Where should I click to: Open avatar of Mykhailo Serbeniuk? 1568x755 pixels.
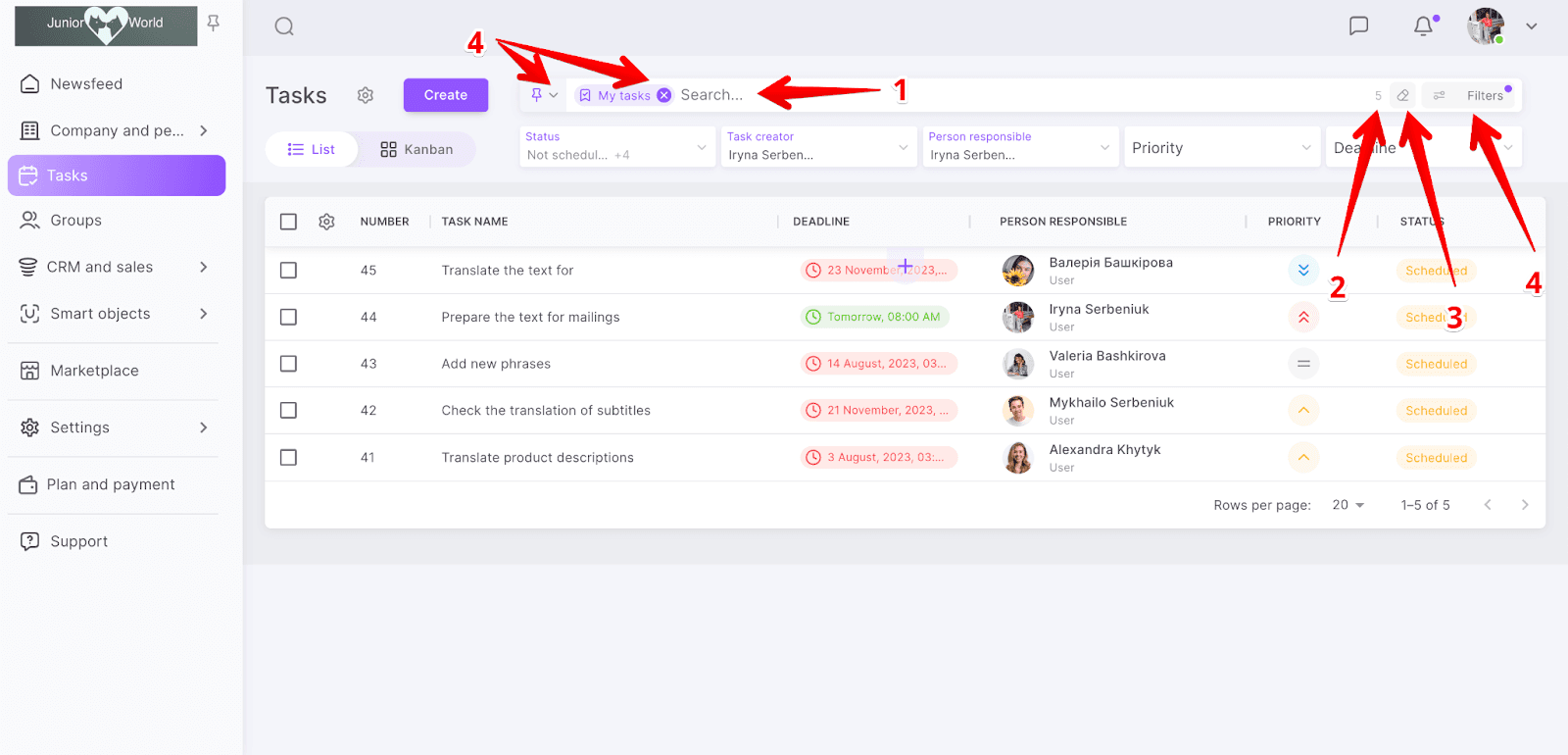click(x=1018, y=410)
